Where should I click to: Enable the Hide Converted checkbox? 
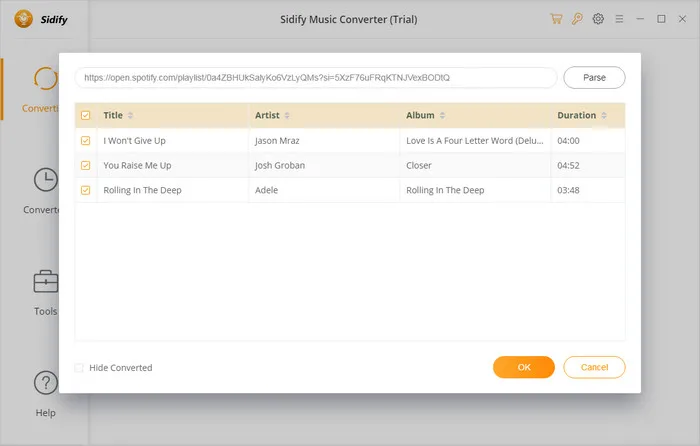click(80, 368)
